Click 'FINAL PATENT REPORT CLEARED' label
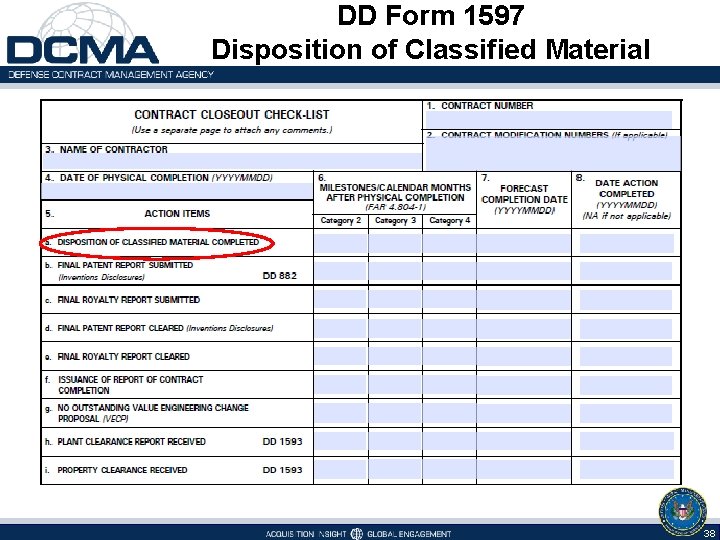Image resolution: width=720 pixels, height=540 pixels. pos(120,328)
